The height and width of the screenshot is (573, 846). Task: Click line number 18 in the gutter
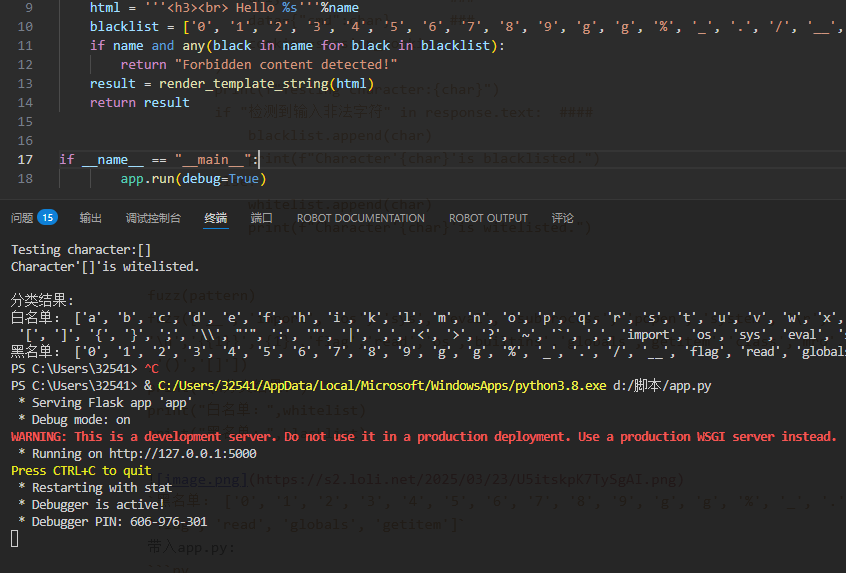(x=25, y=178)
